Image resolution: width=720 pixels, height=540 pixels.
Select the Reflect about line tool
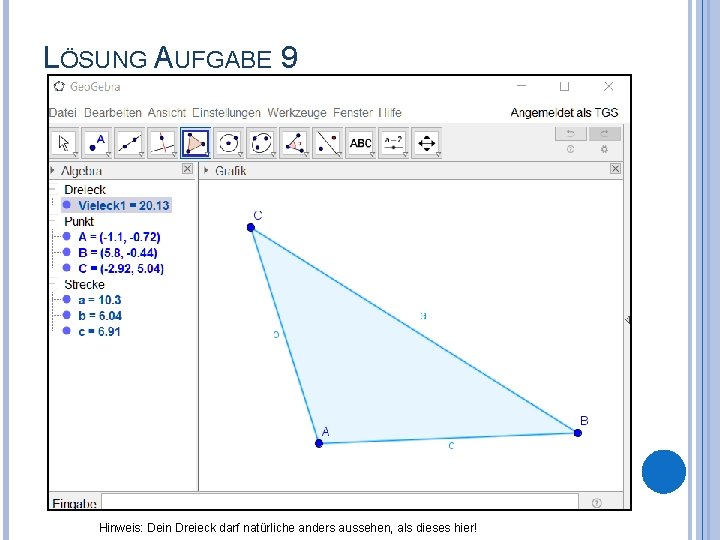point(328,143)
